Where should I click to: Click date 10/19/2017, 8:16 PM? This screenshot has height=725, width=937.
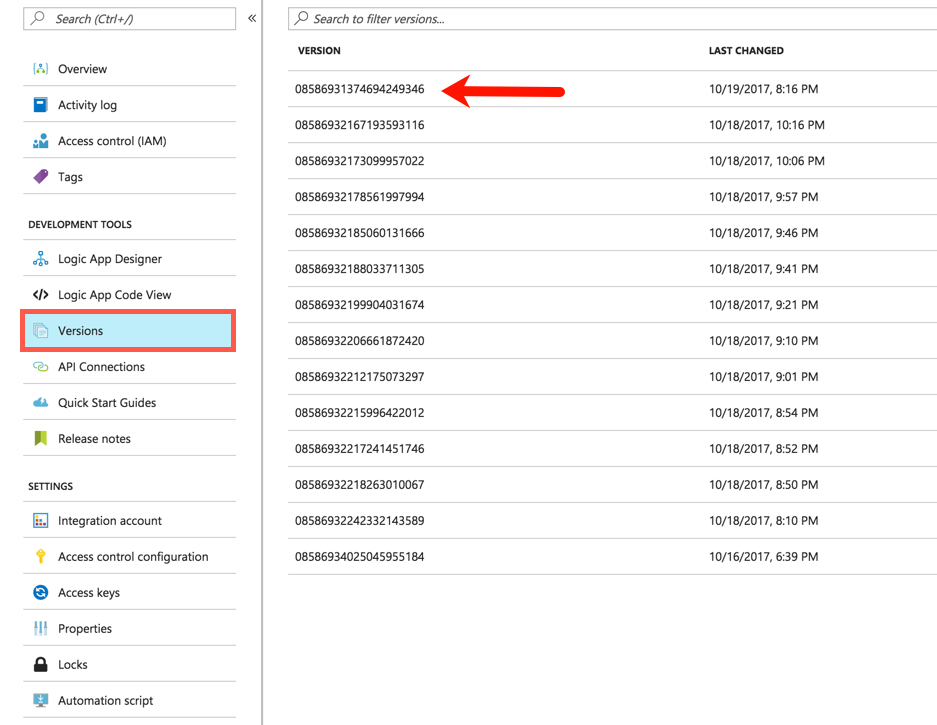[763, 89]
